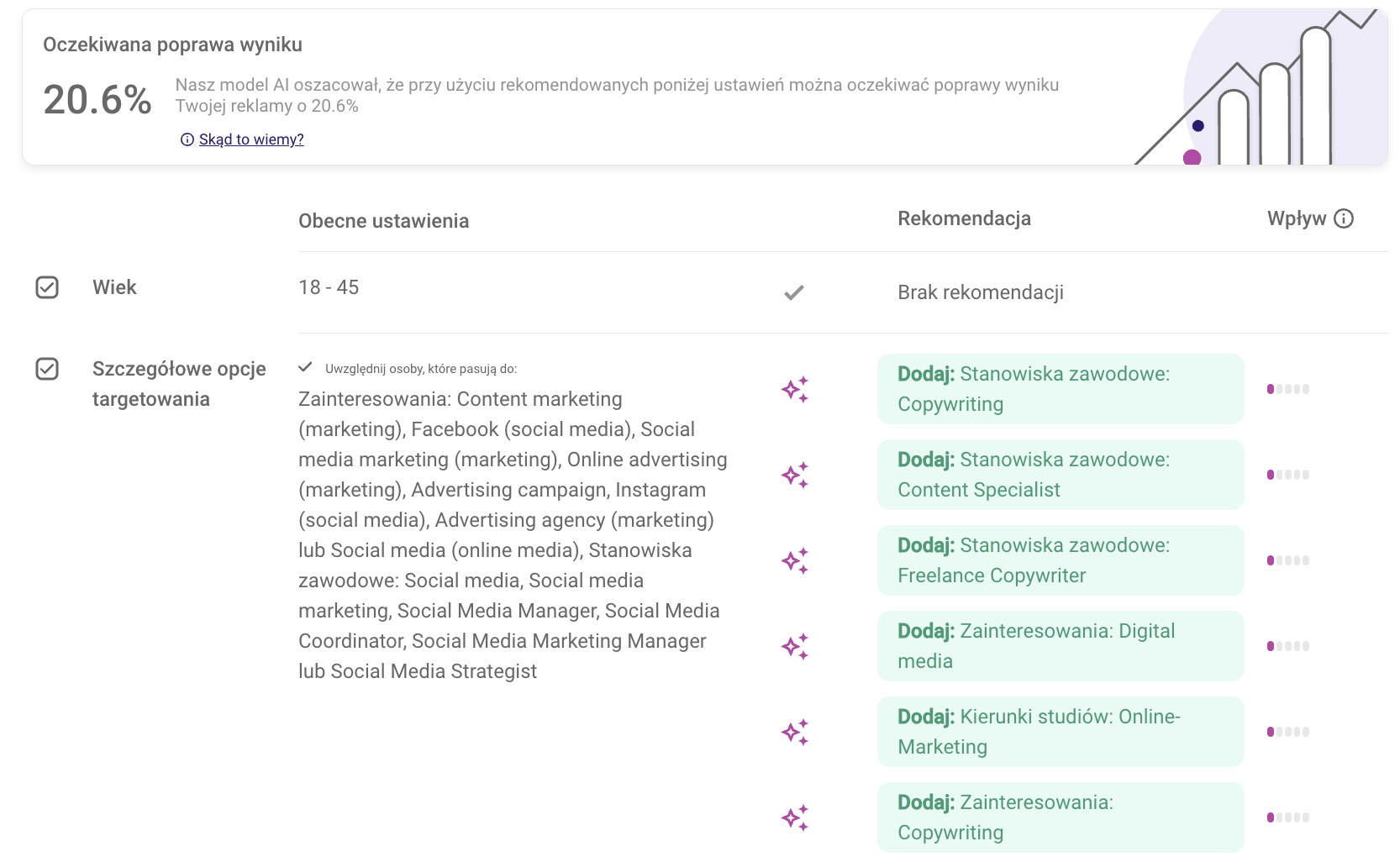Click the gray checkmark in Wiek row

pos(794,293)
